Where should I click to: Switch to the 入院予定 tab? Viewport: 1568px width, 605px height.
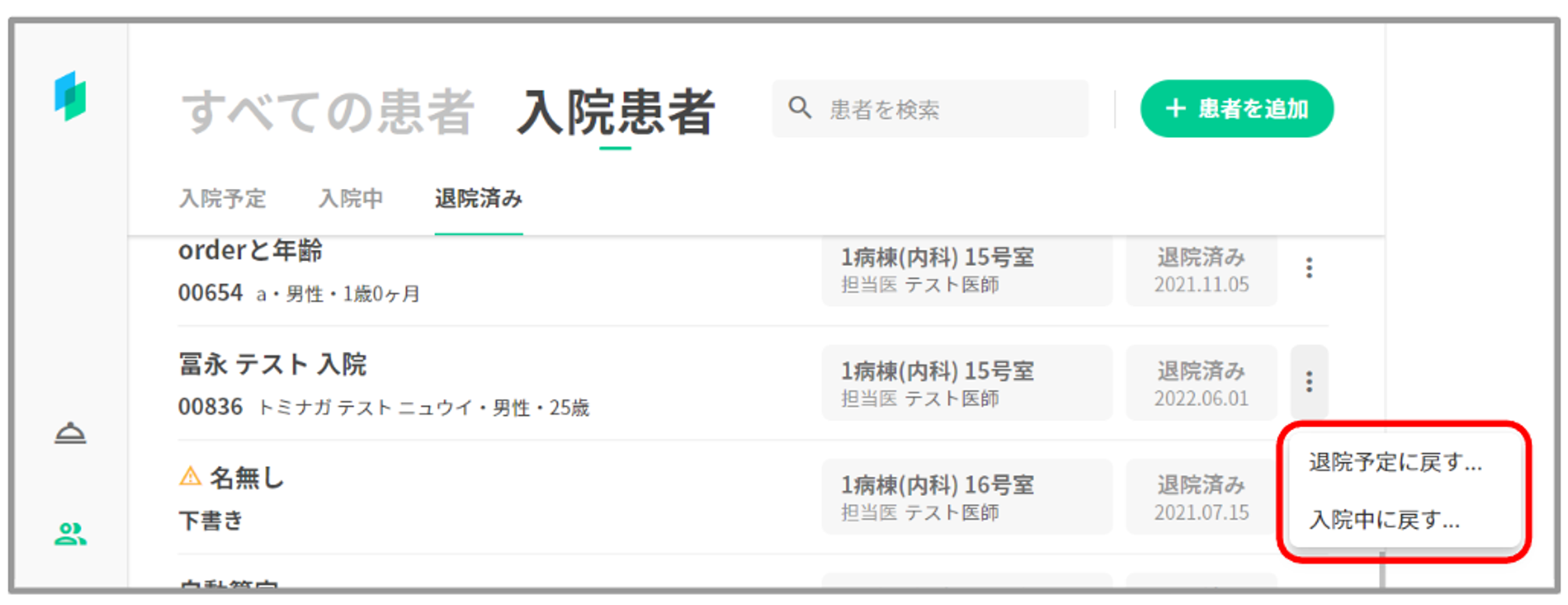click(x=223, y=199)
